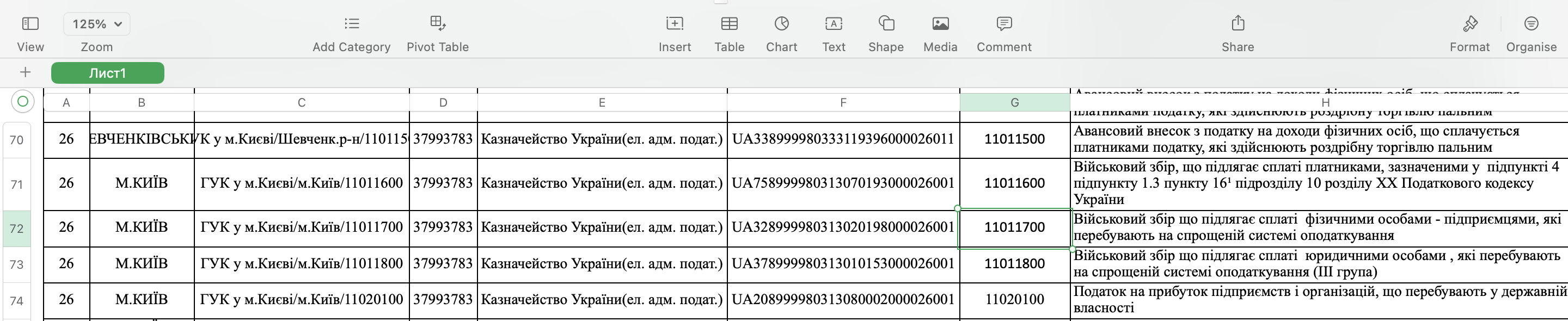Click М.КИЇВ cell in row 73
This screenshot has width=1568, height=321.
click(x=142, y=264)
